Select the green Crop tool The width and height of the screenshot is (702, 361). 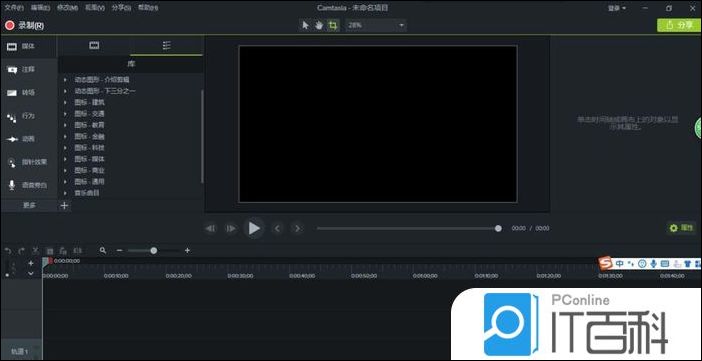click(x=333, y=26)
